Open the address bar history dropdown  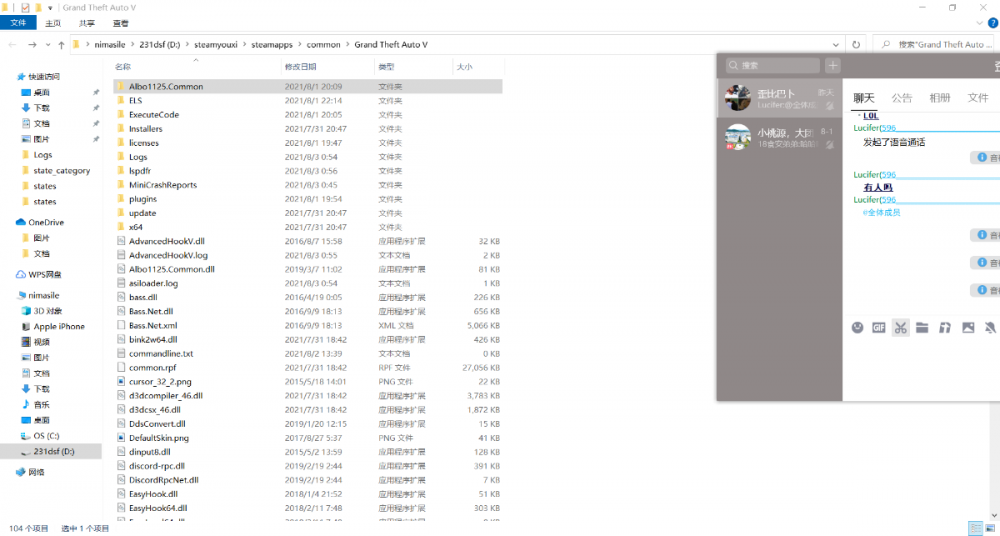point(835,45)
